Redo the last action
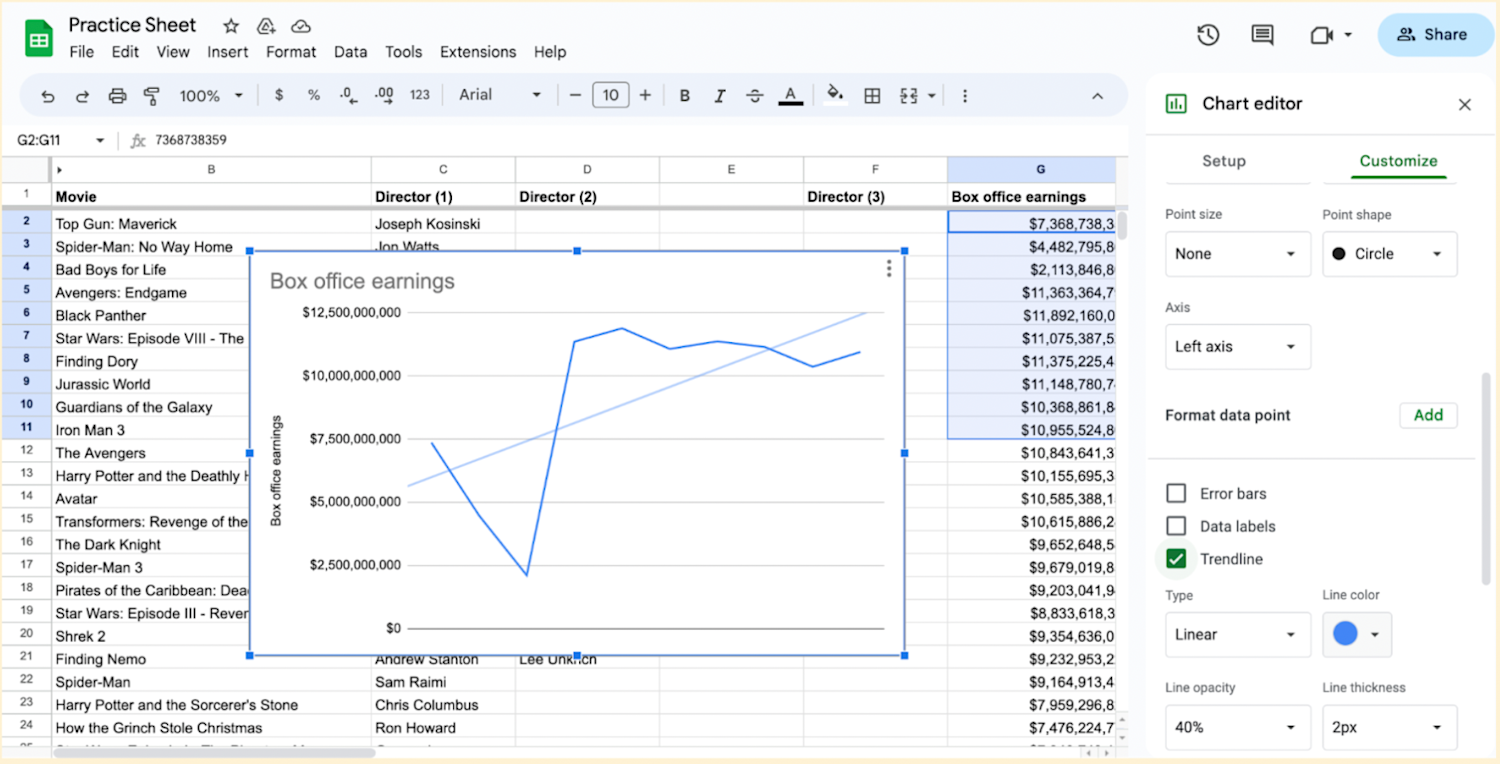Screen dimensions: 1500x764 click(x=82, y=96)
